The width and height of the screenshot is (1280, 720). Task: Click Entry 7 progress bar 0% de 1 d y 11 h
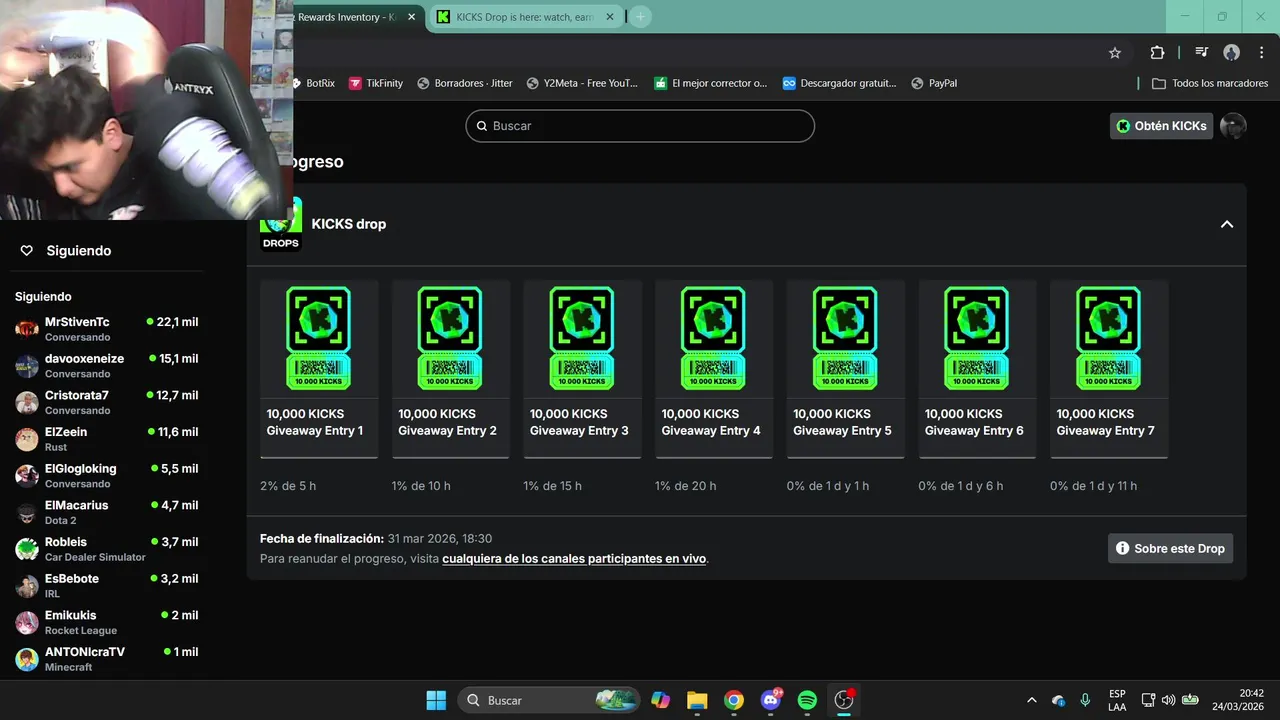pyautogui.click(x=1108, y=457)
